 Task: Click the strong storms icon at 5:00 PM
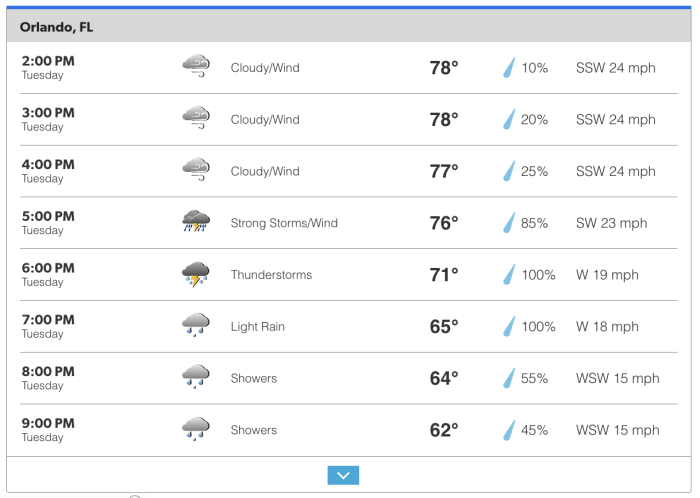(x=196, y=222)
